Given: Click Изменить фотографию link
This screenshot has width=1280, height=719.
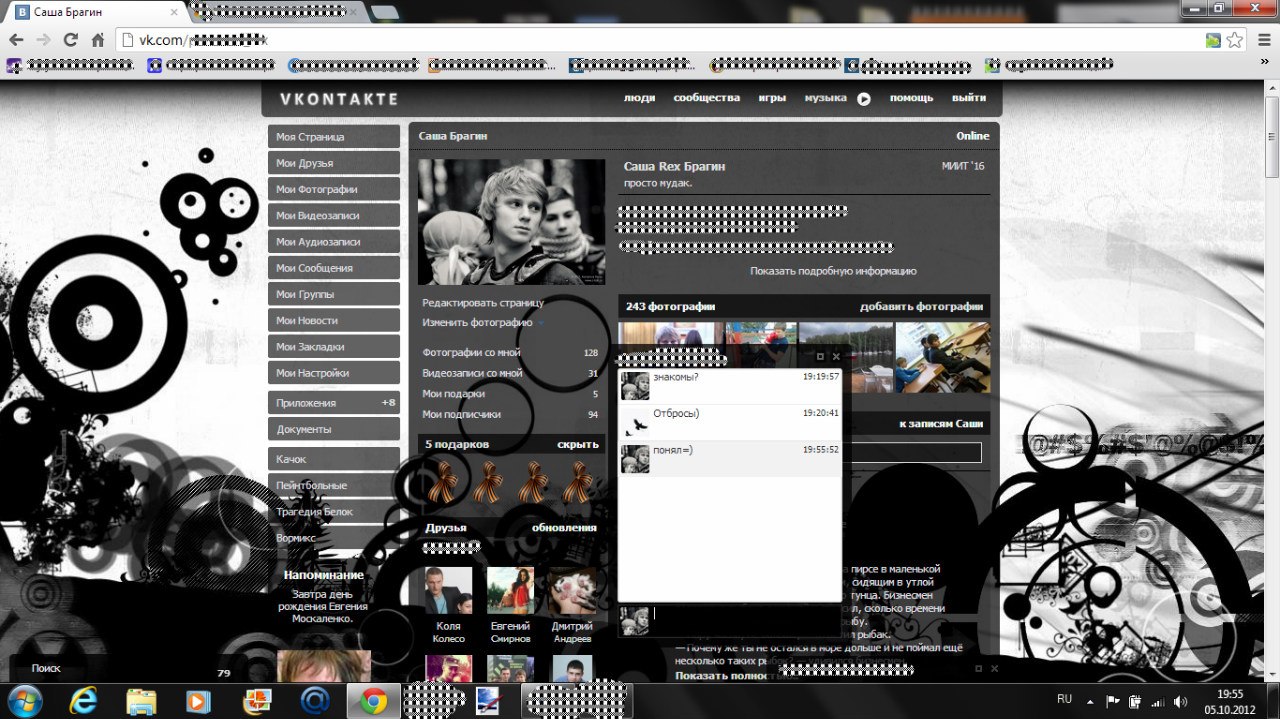Looking at the screenshot, I should pos(477,323).
